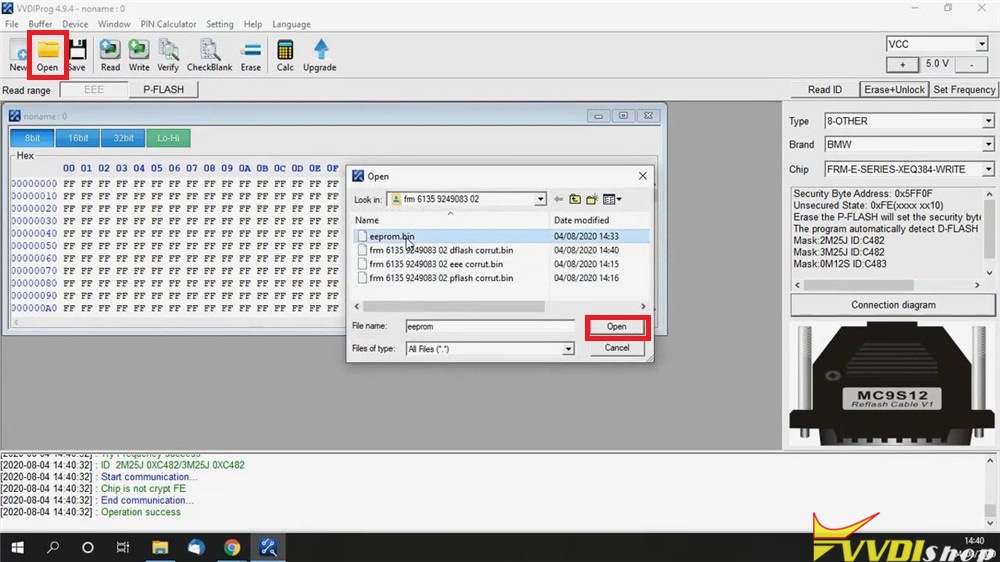The image size is (1000, 562).
Task: Open taskbar search magnifier
Action: [53, 547]
